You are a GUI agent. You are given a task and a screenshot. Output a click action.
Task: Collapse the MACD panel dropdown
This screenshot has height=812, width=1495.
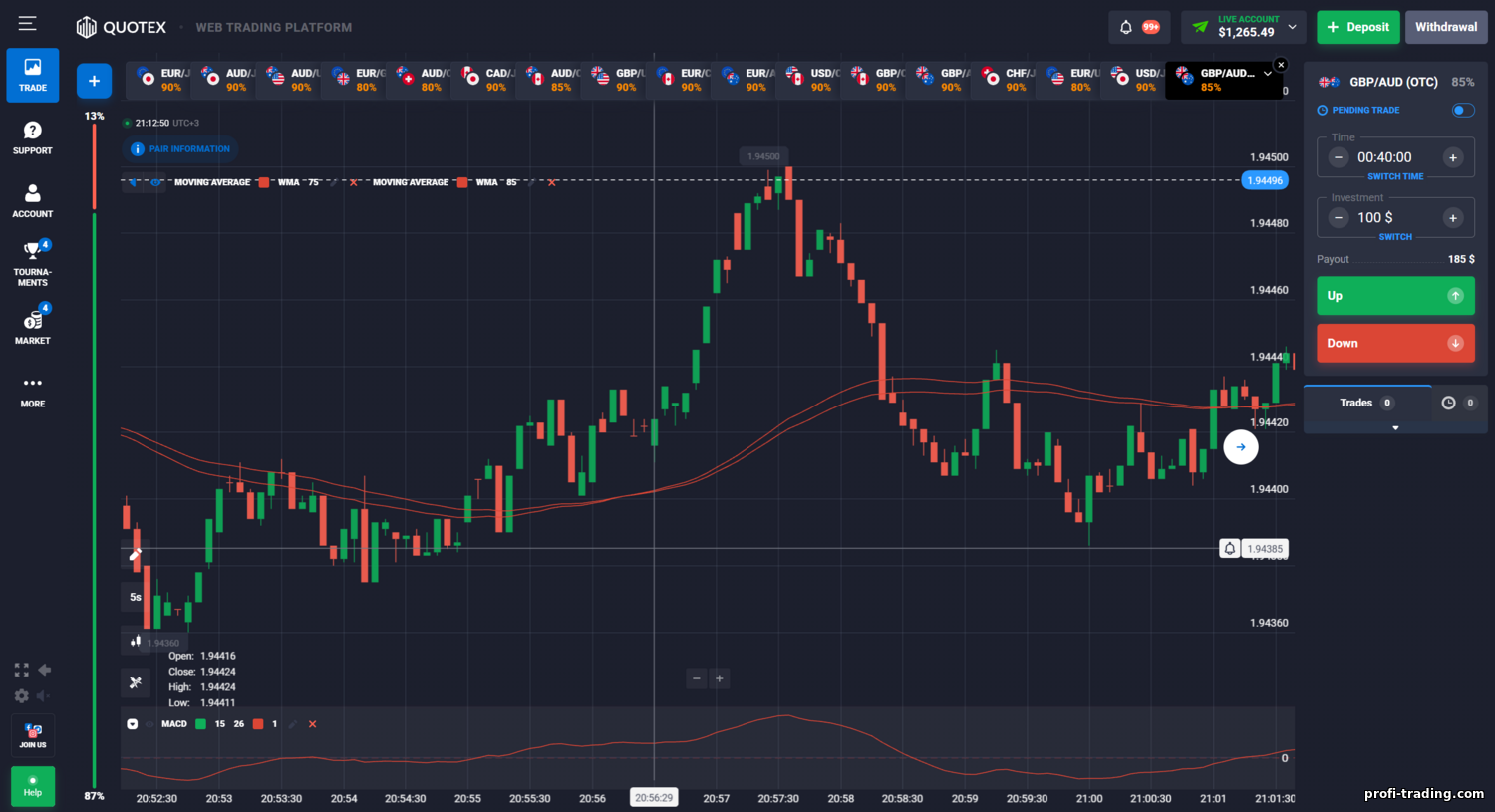click(132, 724)
